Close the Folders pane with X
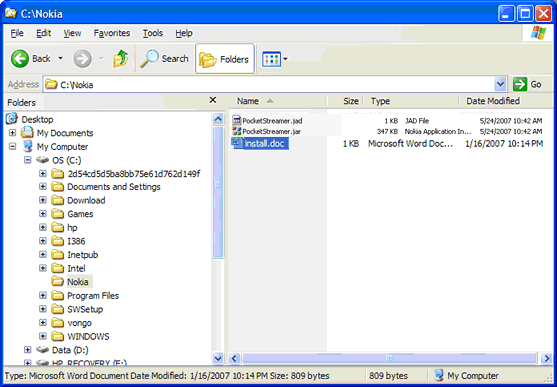557x387 pixels. pos(213,100)
